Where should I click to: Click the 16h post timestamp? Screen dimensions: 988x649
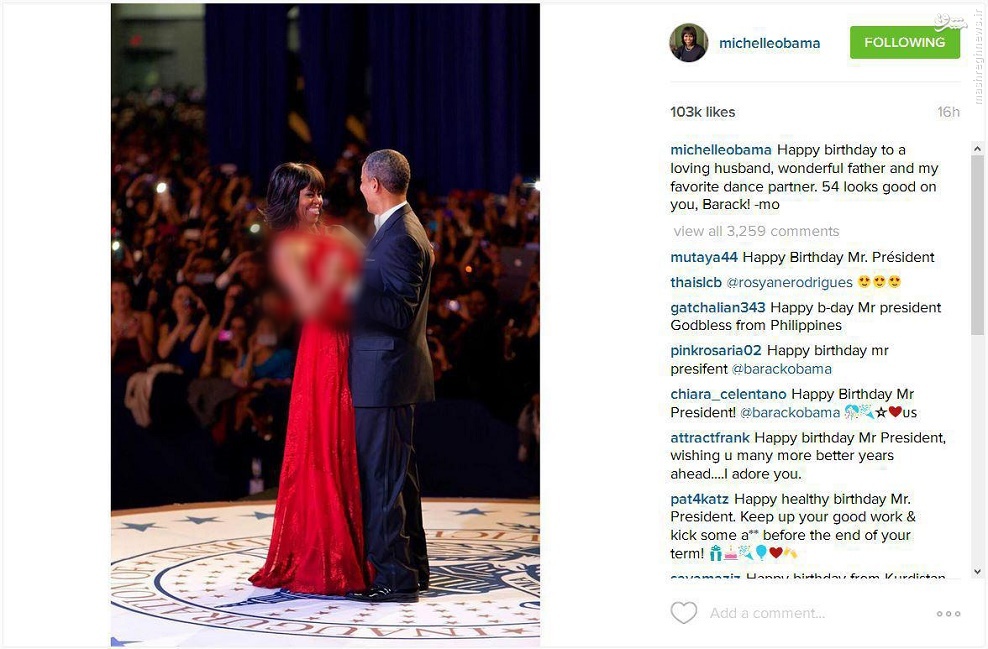948,112
